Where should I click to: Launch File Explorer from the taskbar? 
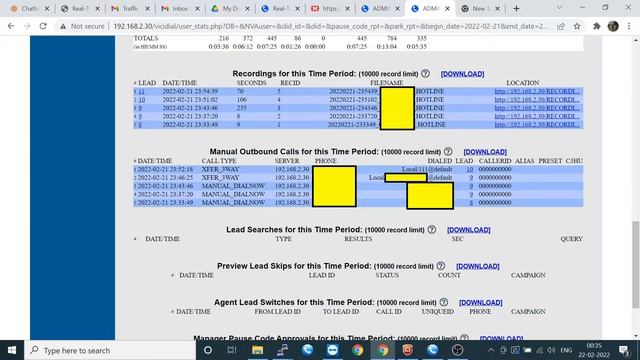tap(257, 350)
